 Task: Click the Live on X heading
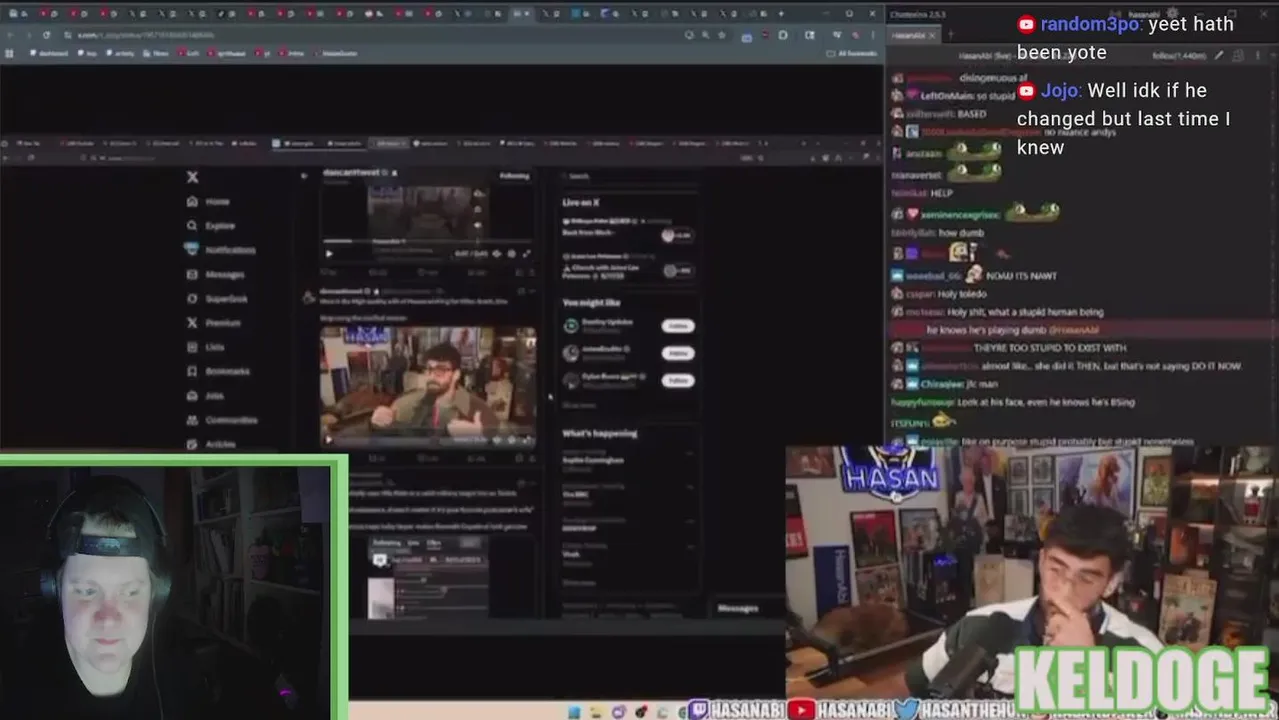(581, 202)
